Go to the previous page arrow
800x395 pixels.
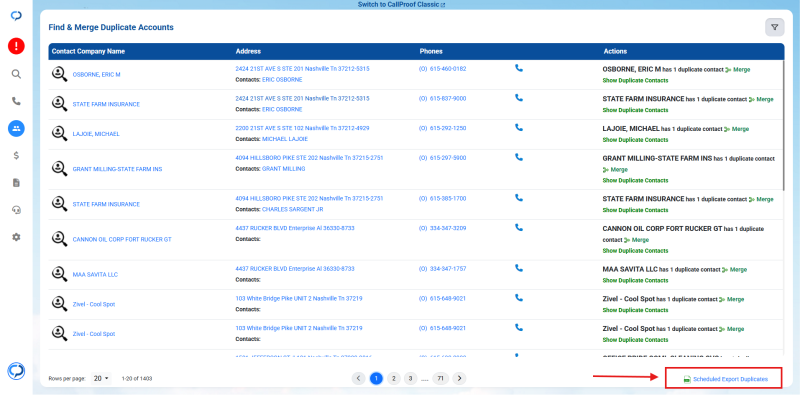click(359, 378)
